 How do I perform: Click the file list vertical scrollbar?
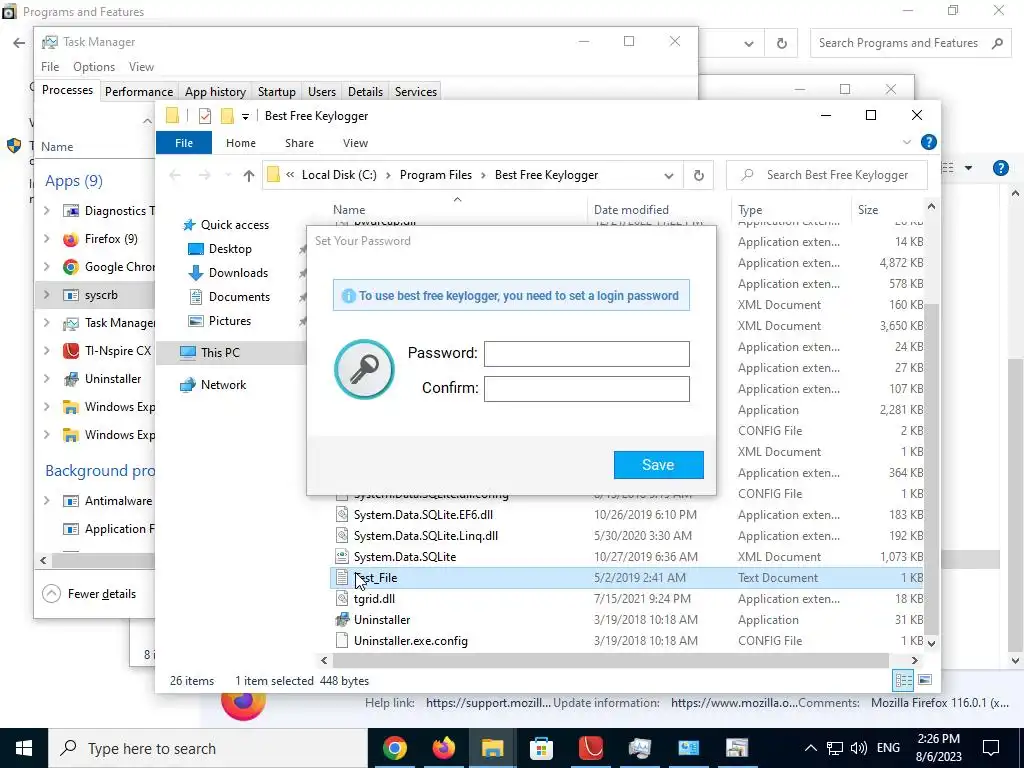pos(931,468)
